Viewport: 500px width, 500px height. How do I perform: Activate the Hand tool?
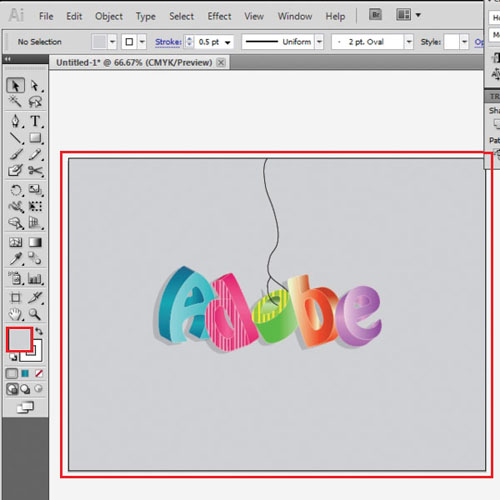tap(15, 314)
